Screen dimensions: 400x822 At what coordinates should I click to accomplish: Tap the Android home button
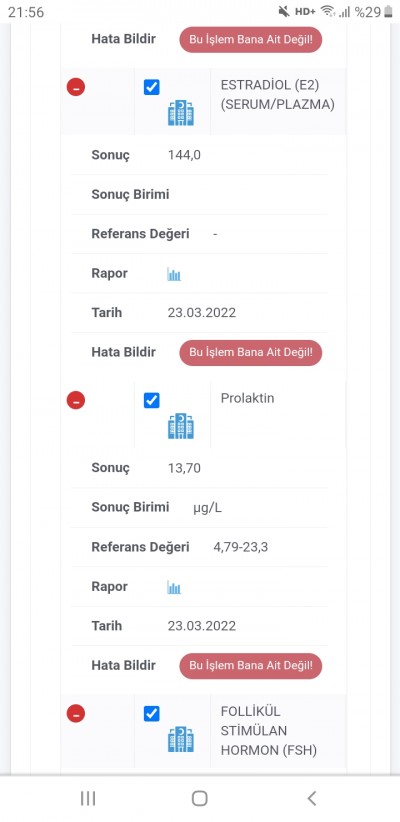click(x=200, y=798)
